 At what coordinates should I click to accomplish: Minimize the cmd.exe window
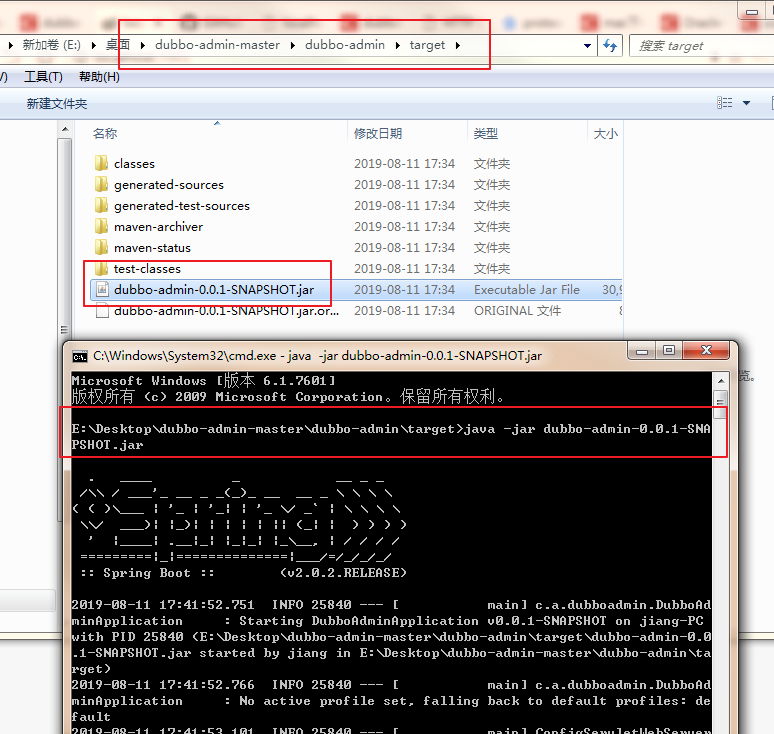click(642, 351)
